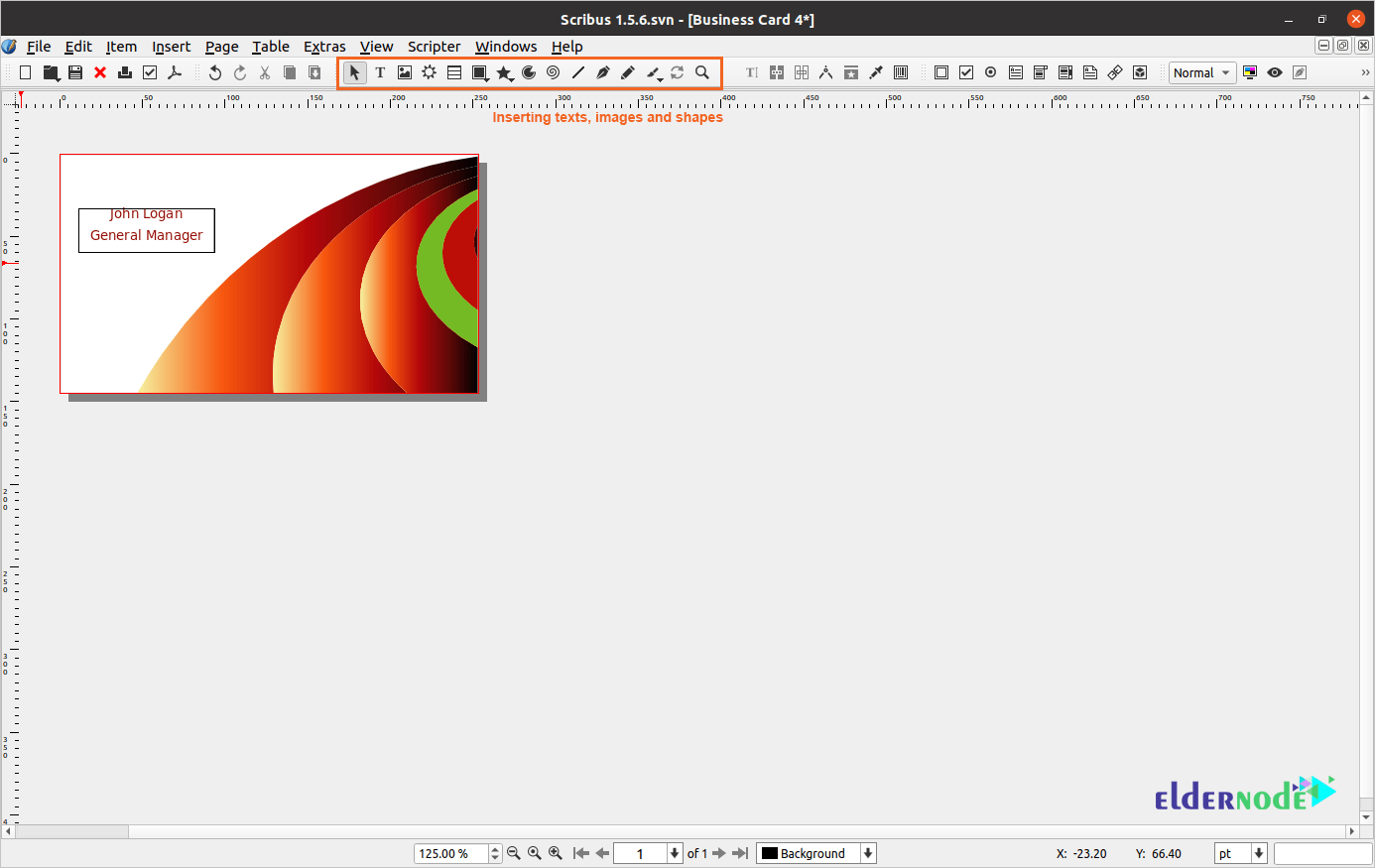Screen dimensions: 1375x868
Task: Choose the Select Item arrow tool
Action: [355, 72]
